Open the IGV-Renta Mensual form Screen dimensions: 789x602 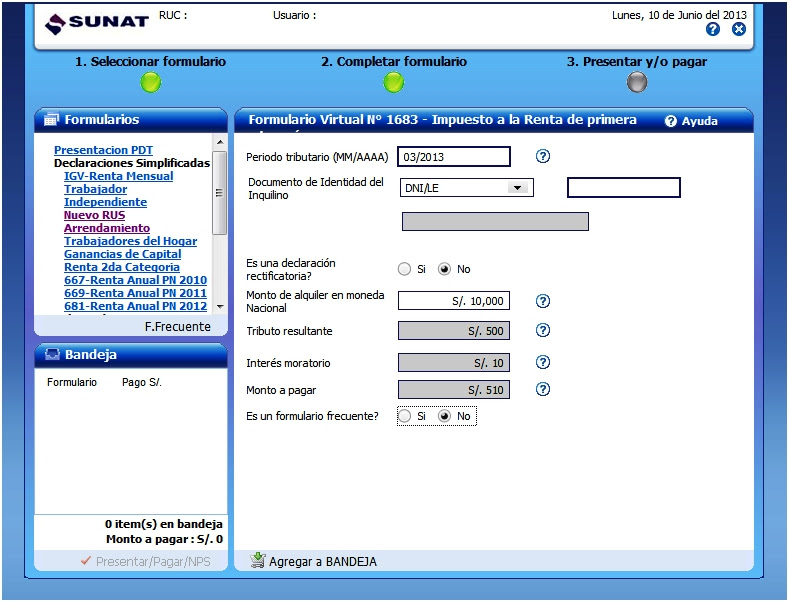(x=118, y=176)
